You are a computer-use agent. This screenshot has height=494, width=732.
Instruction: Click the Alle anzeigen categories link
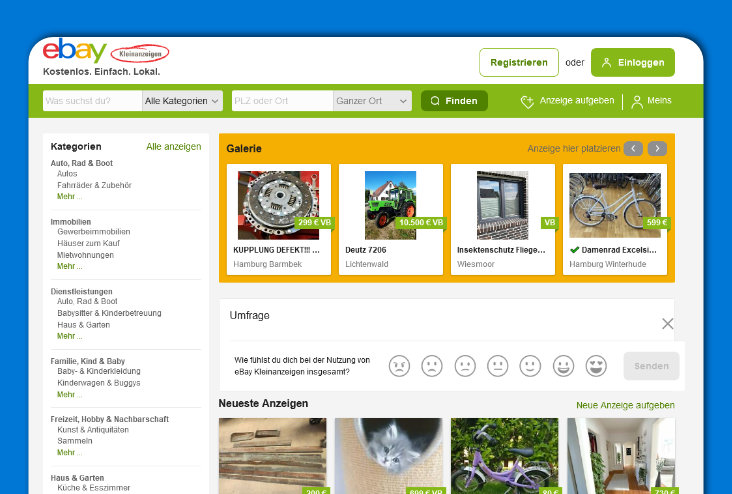point(173,146)
